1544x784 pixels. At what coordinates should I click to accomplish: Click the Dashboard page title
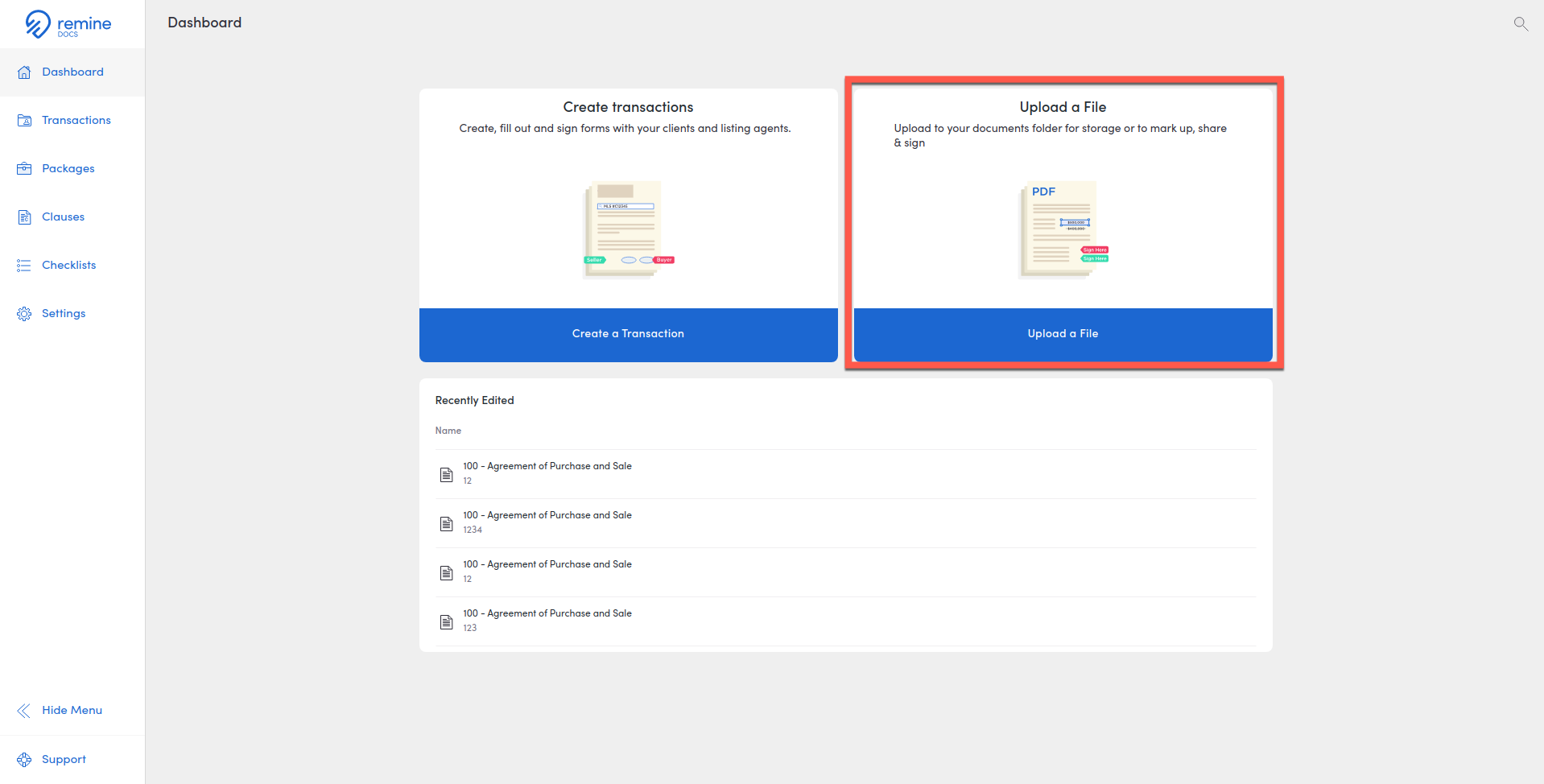pyautogui.click(x=204, y=23)
